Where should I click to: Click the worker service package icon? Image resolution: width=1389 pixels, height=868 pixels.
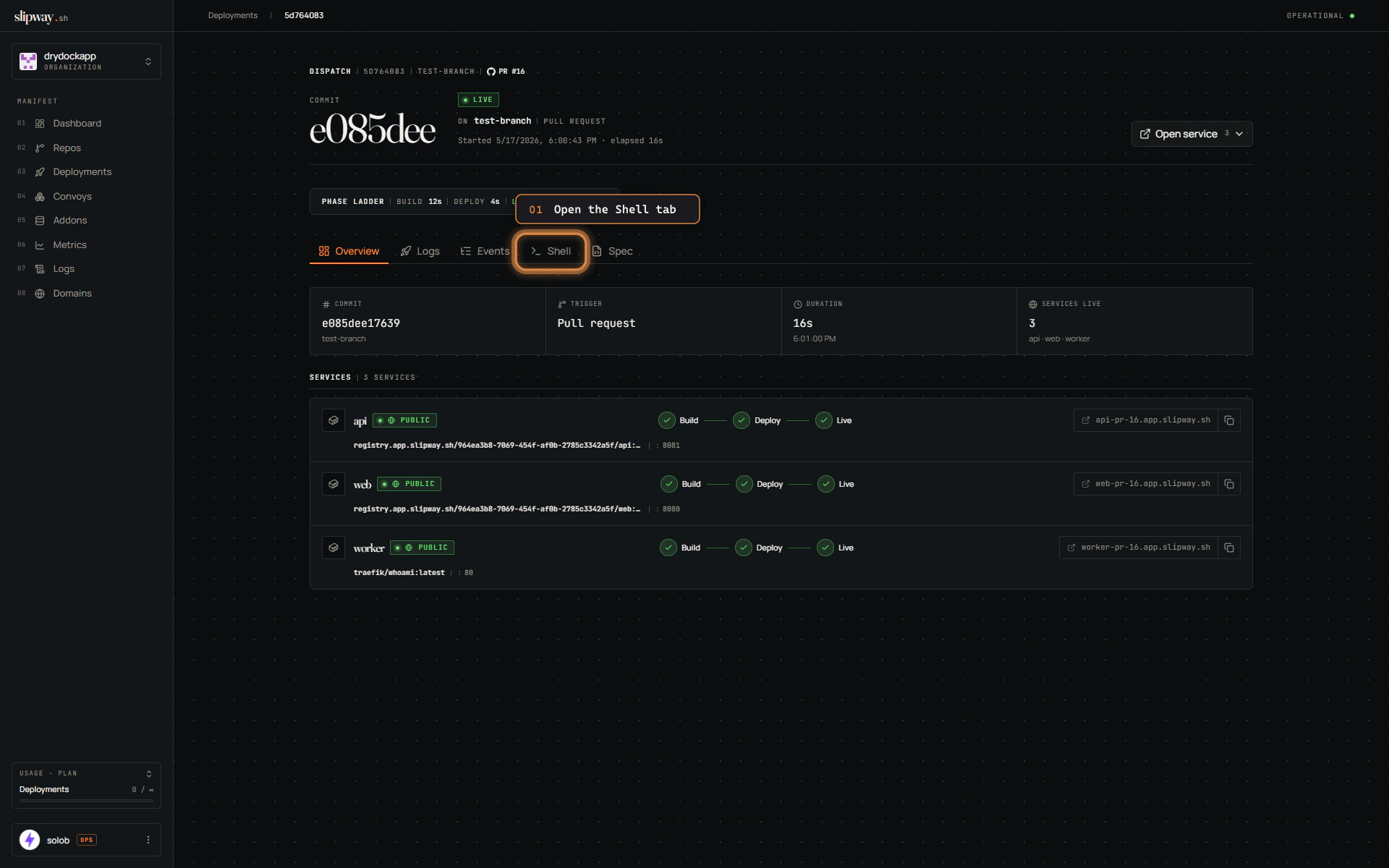click(x=334, y=548)
